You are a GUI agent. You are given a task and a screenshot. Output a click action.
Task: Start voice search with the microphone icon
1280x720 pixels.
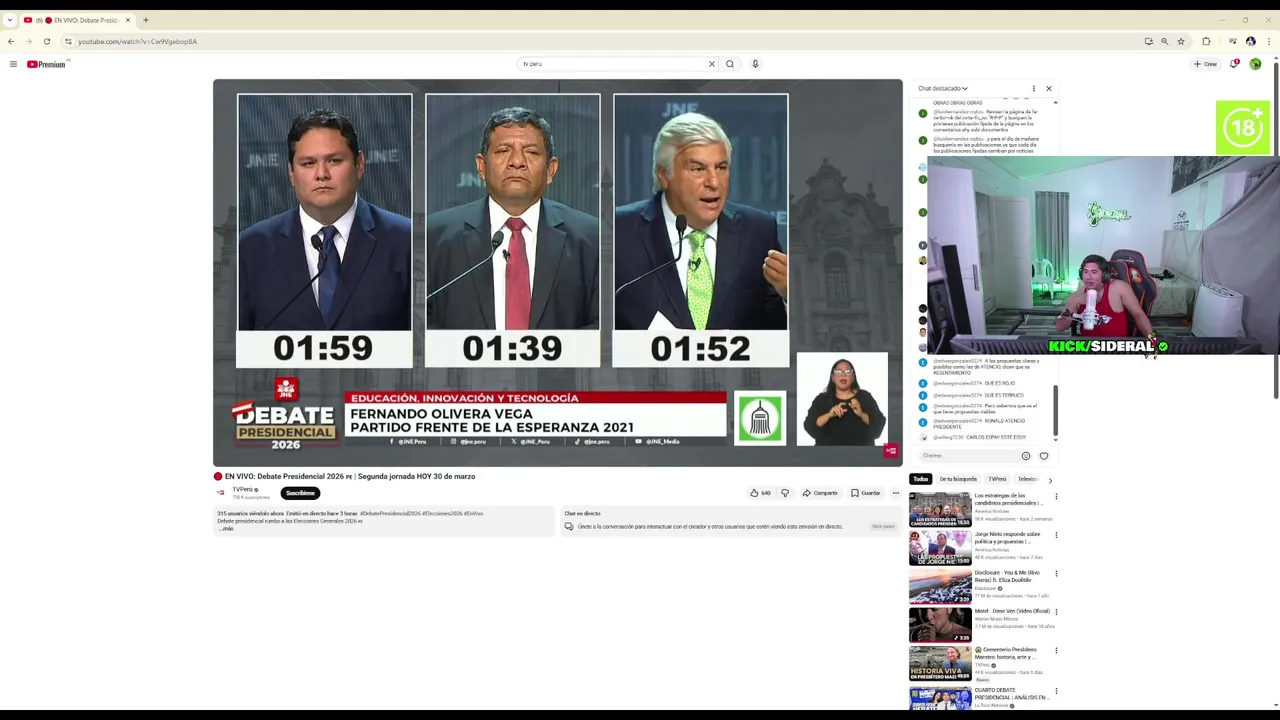(x=755, y=64)
